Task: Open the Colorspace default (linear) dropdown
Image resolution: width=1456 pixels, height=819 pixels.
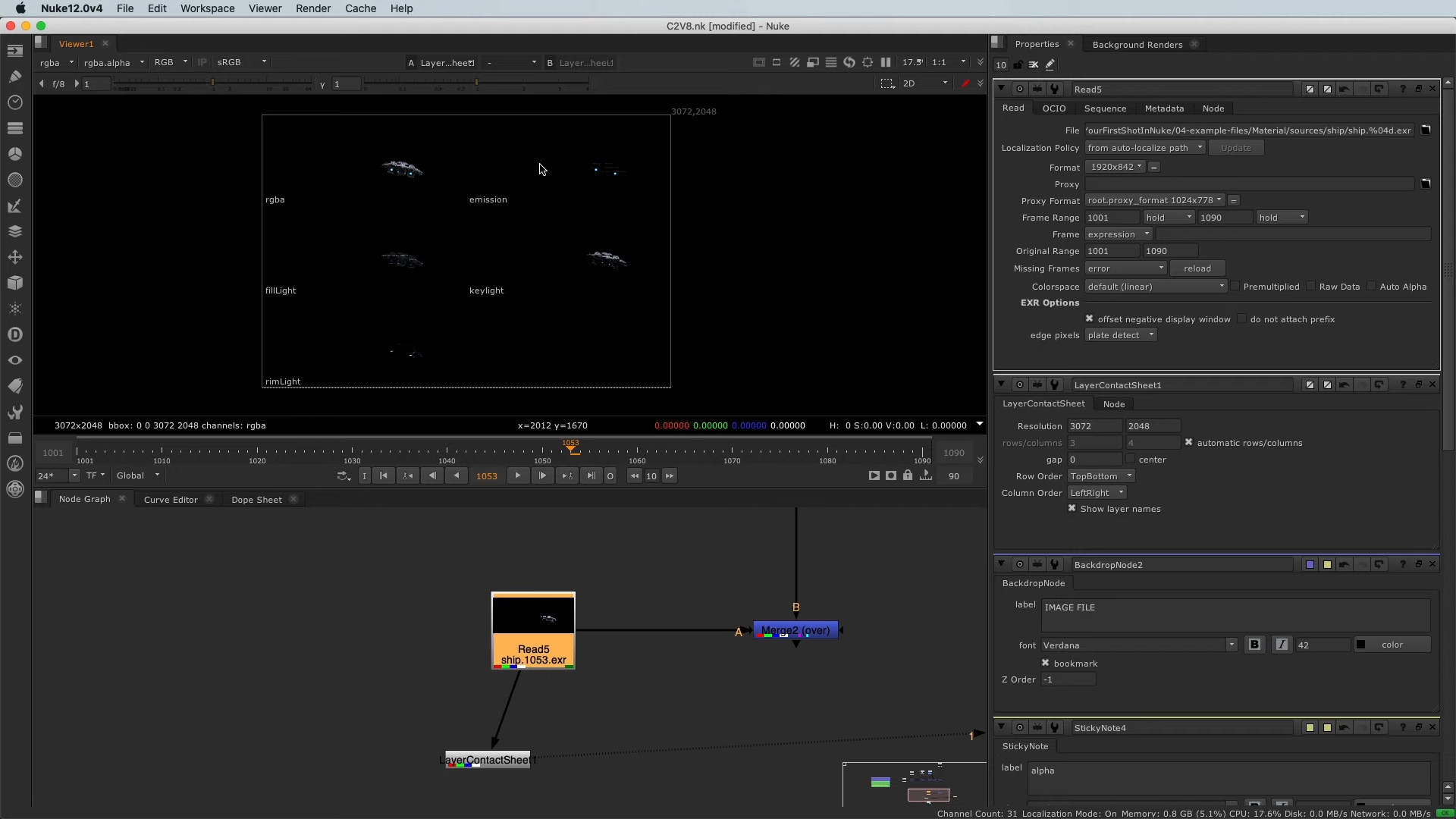Action: (x=1156, y=287)
